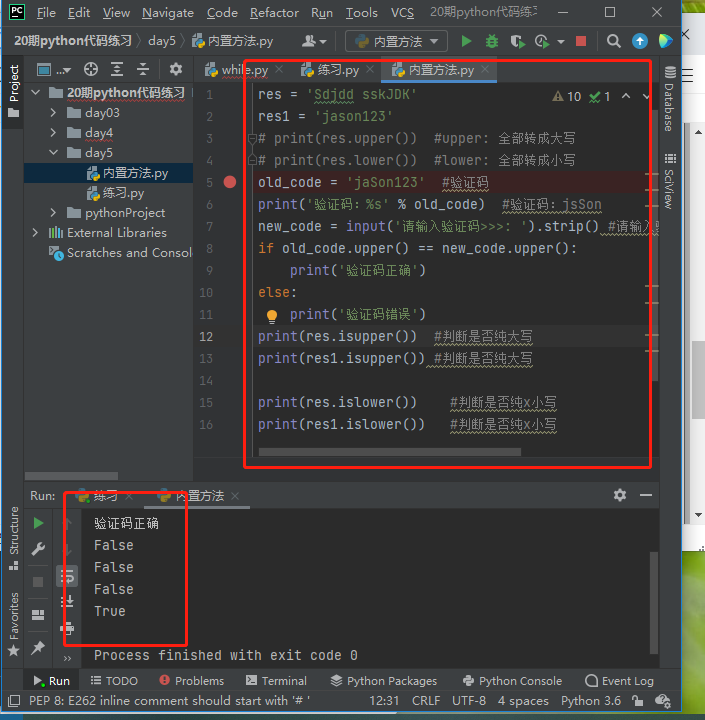This screenshot has width=705, height=720.
Task: Close the 内置方法.py editor tab
Action: (485, 69)
